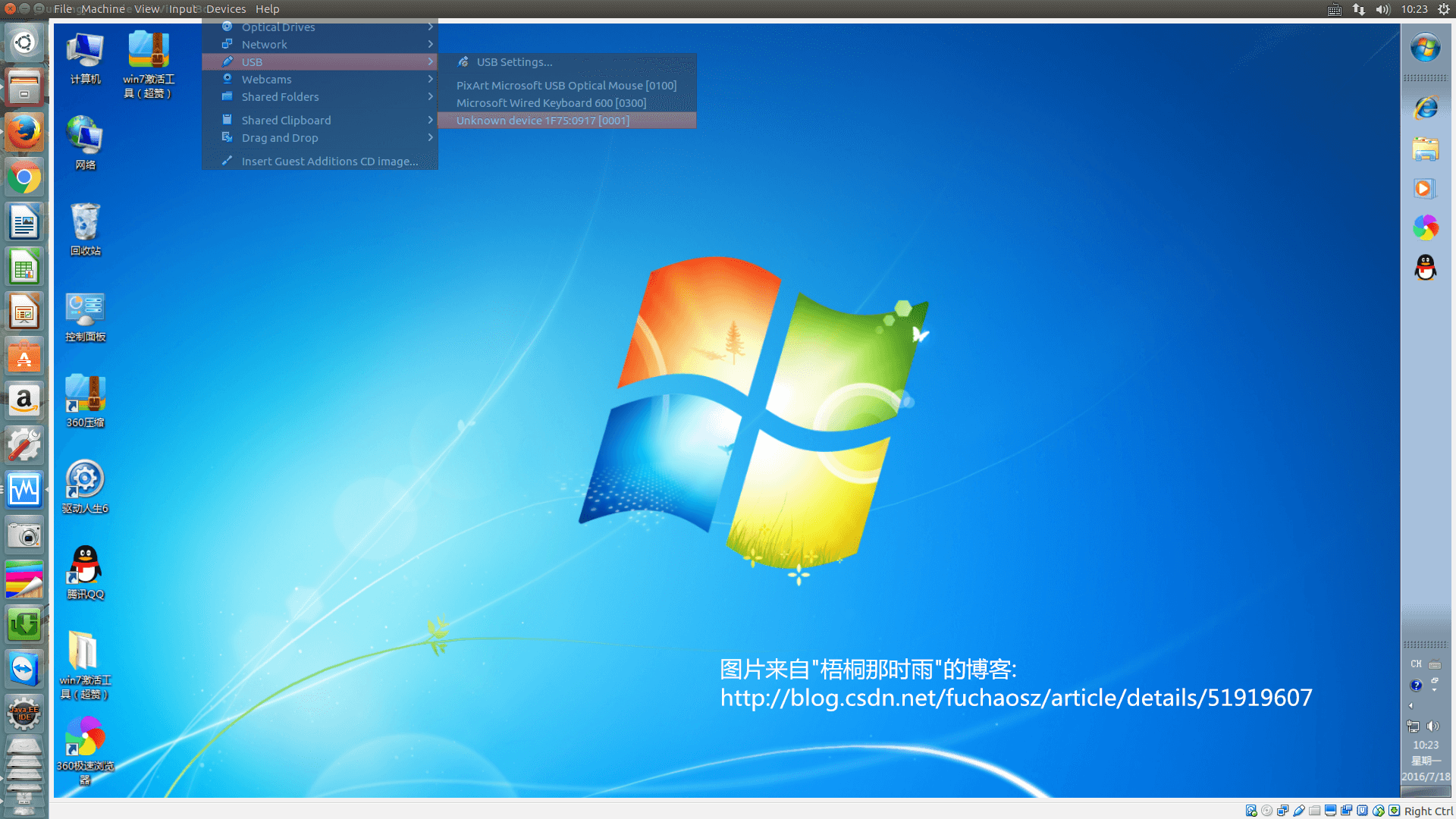
Task: Expand the Webcams submenu
Action: point(320,79)
